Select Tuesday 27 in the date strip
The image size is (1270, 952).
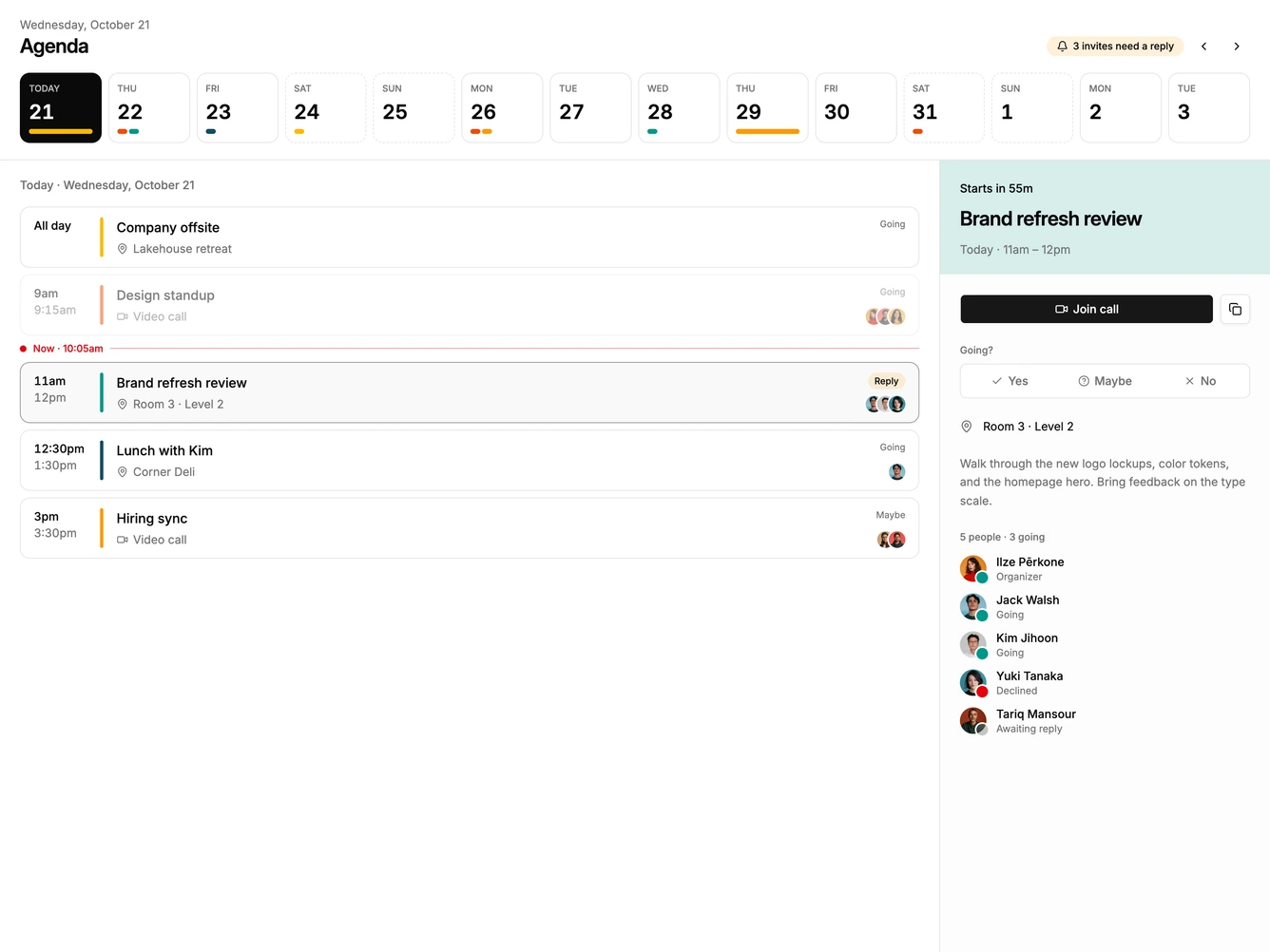coord(590,108)
